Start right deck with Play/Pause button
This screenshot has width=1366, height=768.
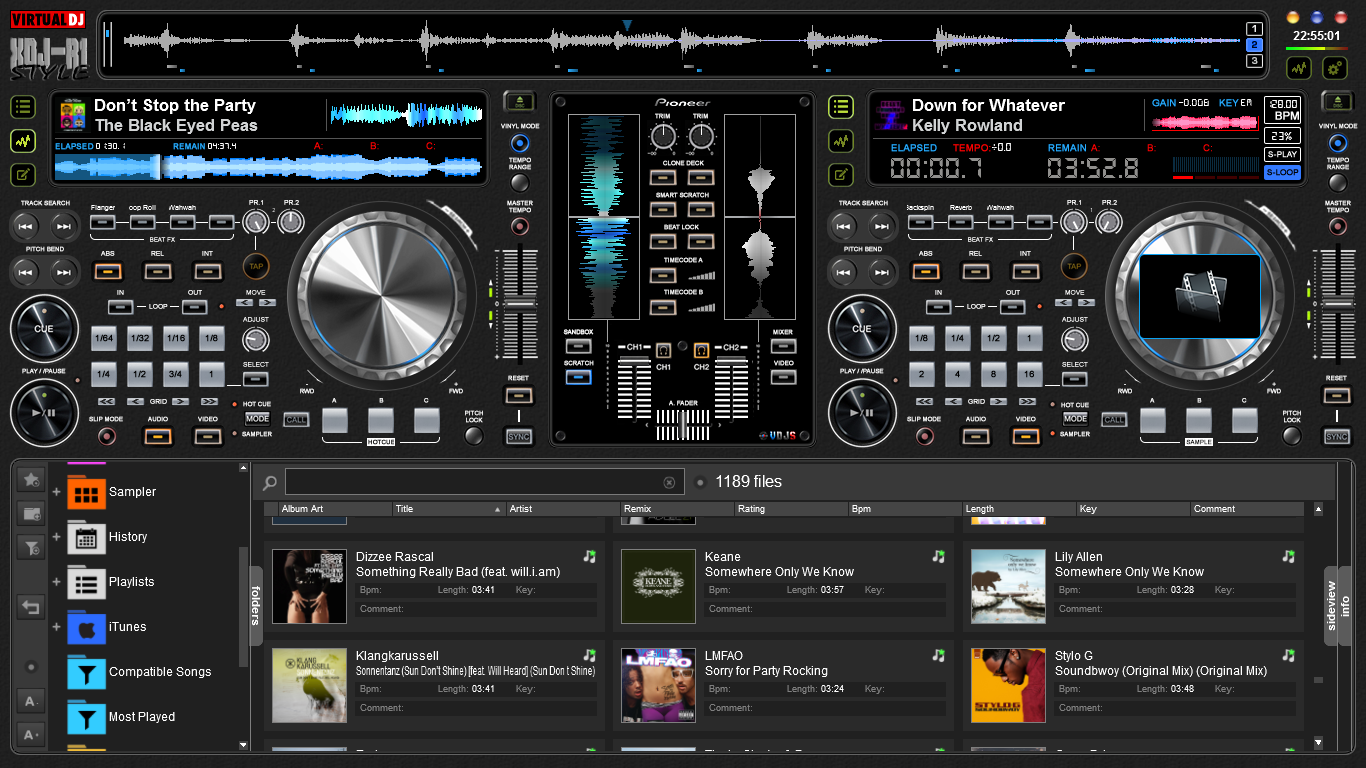862,412
